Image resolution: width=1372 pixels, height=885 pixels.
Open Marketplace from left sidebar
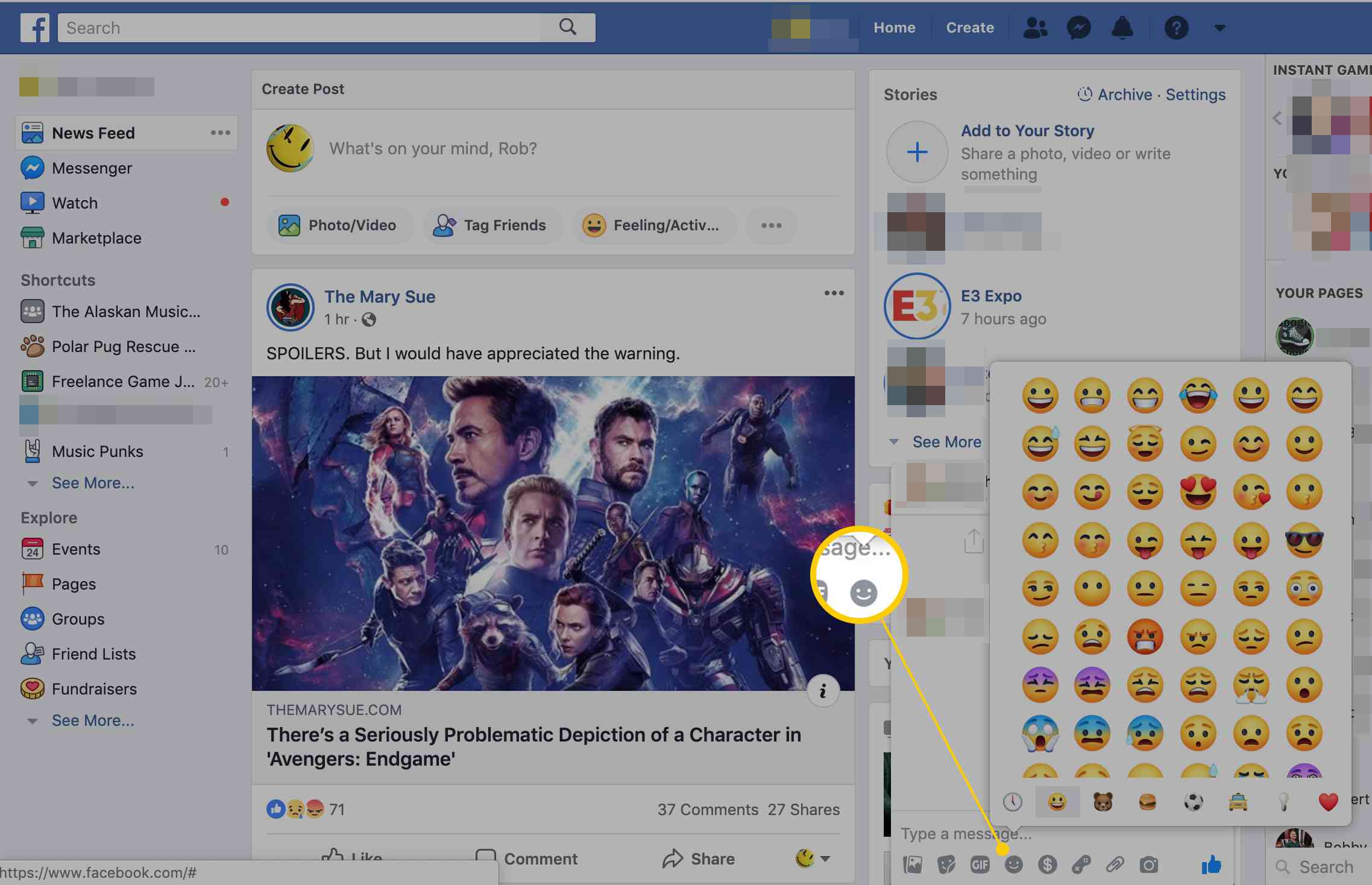tap(96, 238)
